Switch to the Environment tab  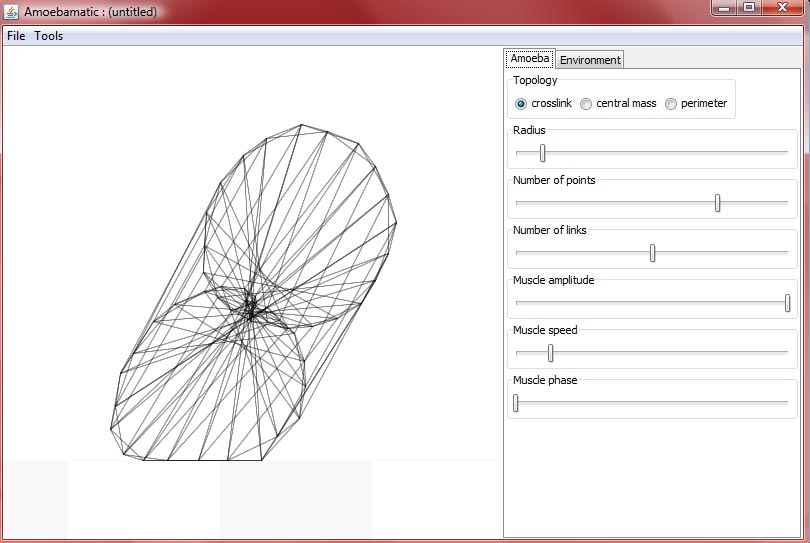[x=590, y=60]
